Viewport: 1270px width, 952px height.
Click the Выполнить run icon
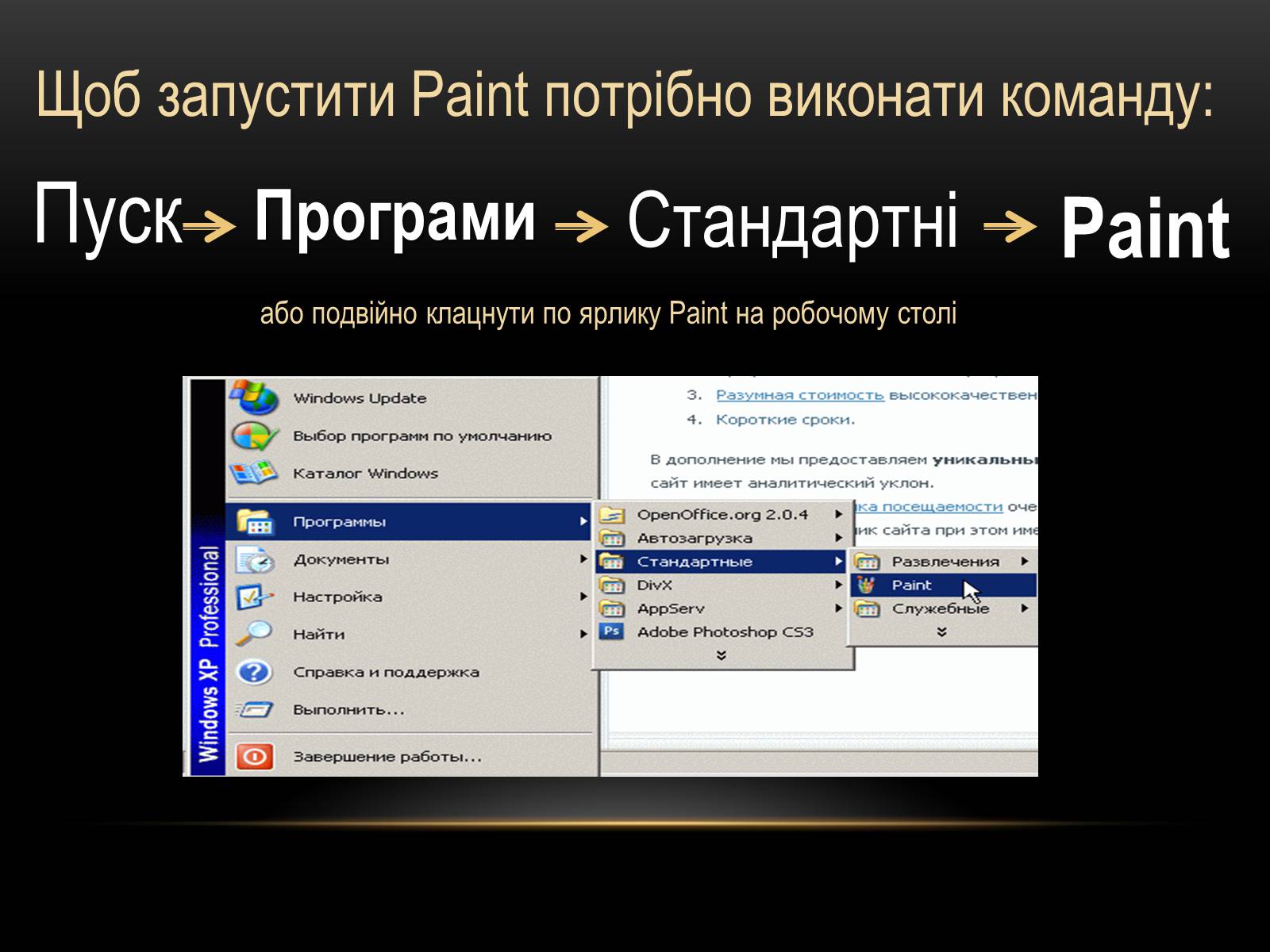[255, 709]
